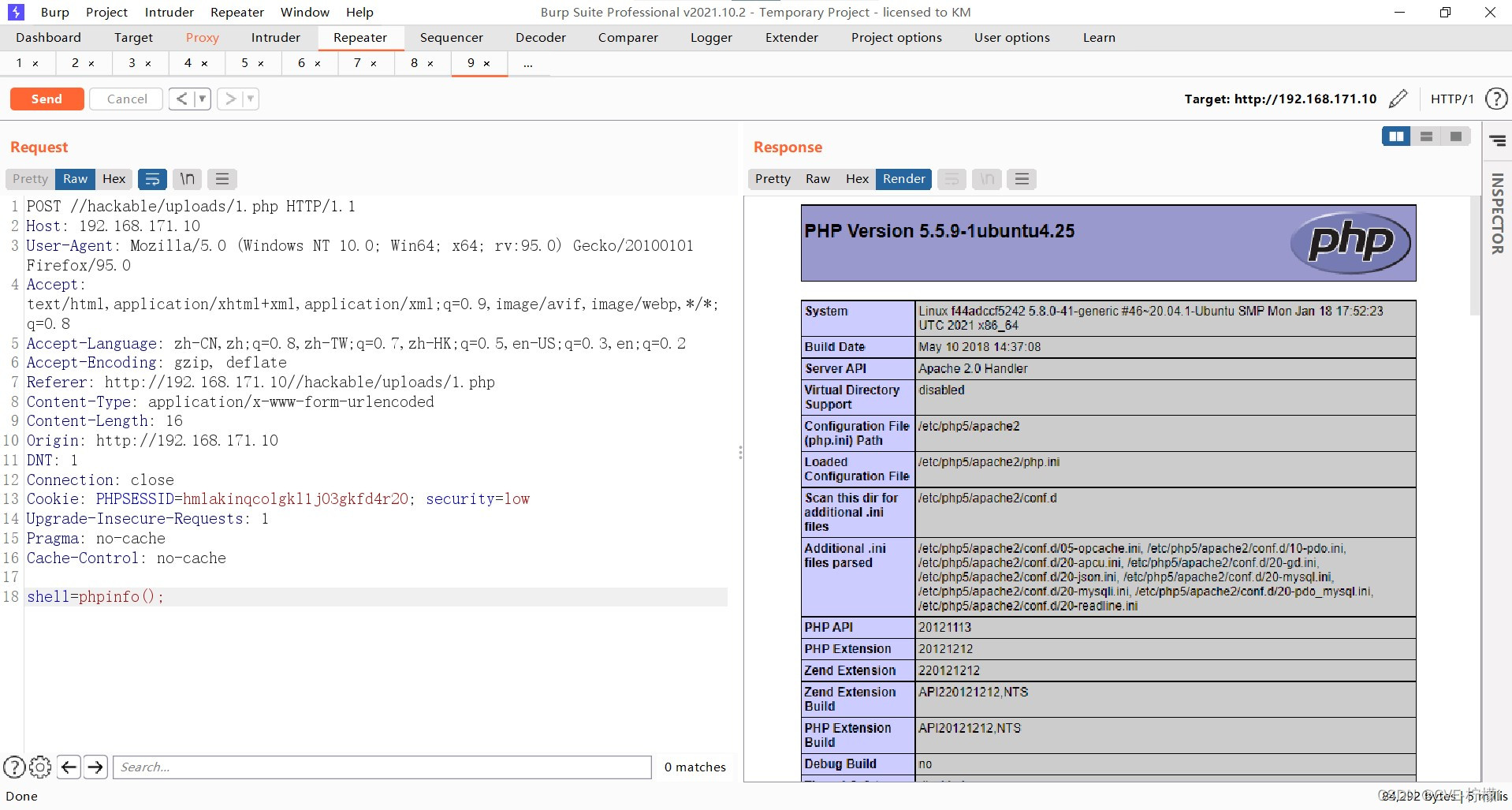Click the Cancel request button

(127, 99)
